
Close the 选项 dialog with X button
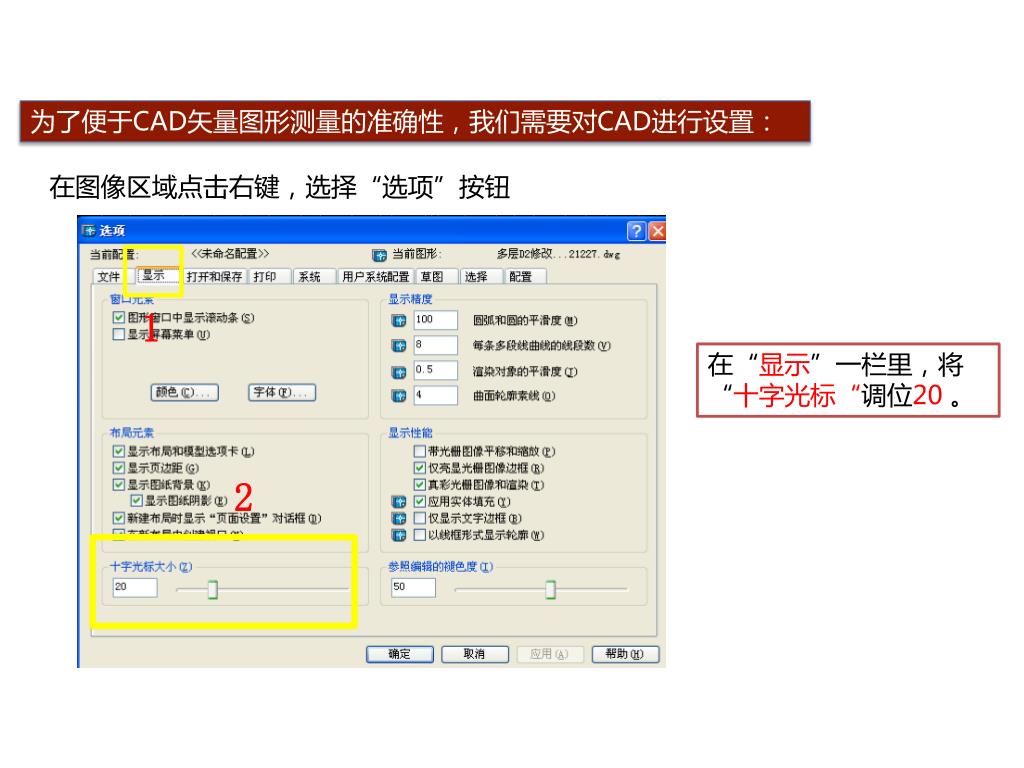click(x=658, y=231)
